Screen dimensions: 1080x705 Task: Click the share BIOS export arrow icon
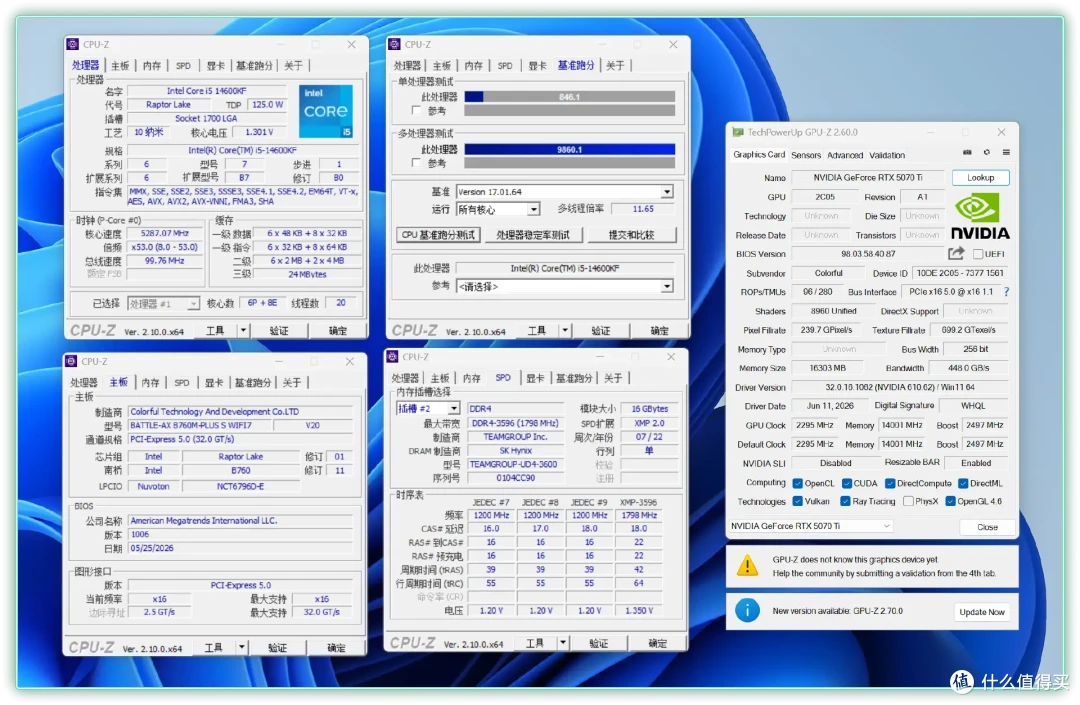point(956,253)
